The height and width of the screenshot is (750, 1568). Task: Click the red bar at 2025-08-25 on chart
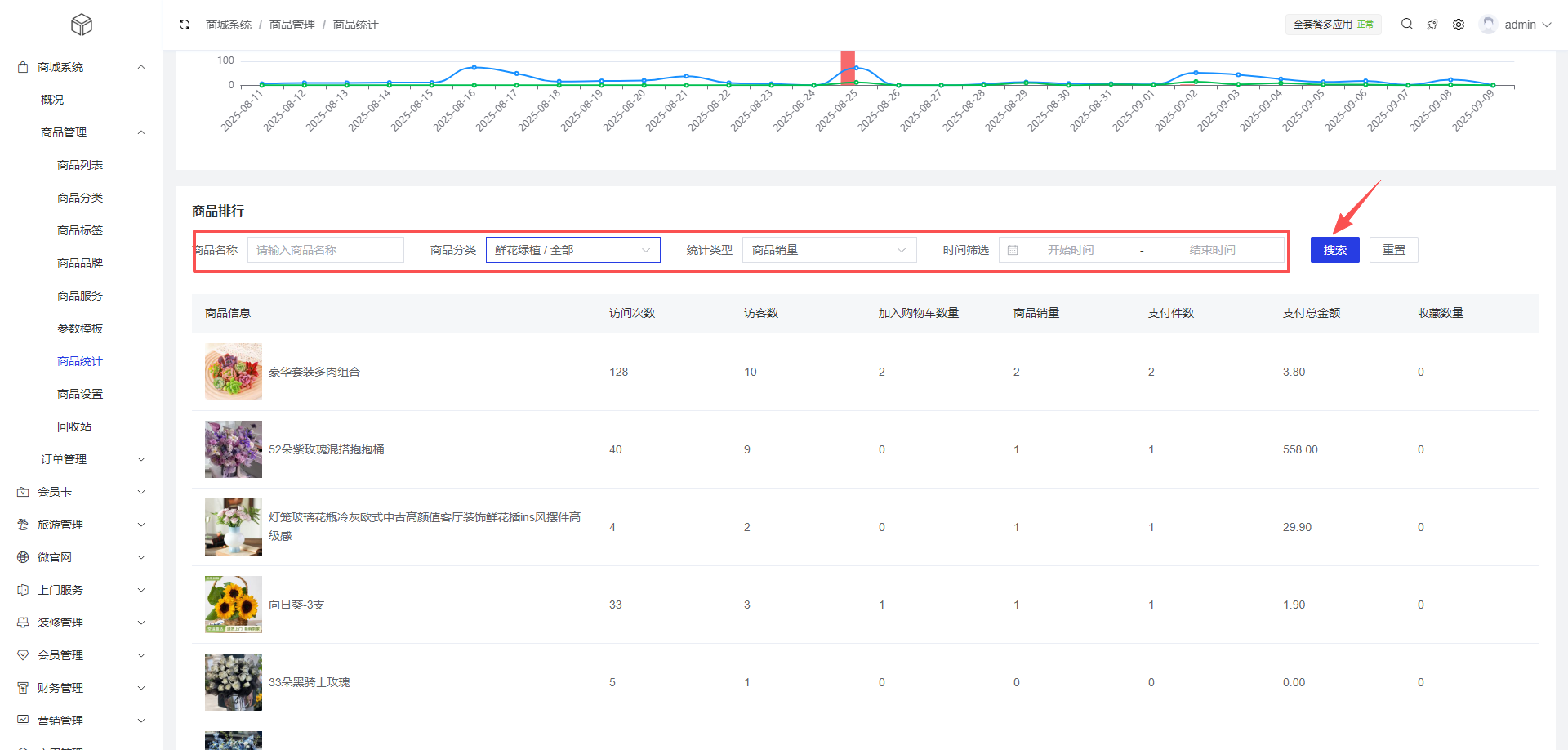point(848,67)
